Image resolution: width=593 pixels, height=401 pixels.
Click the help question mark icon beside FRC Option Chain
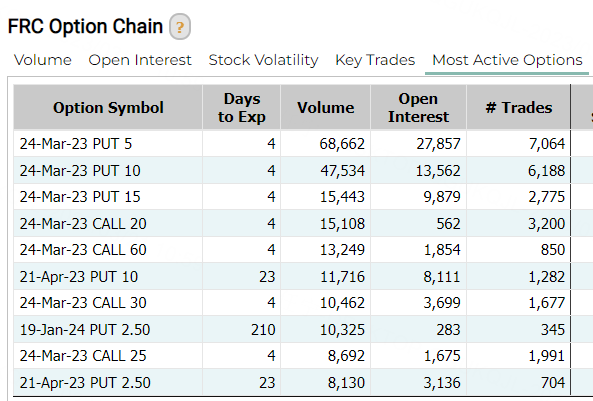coord(180,26)
